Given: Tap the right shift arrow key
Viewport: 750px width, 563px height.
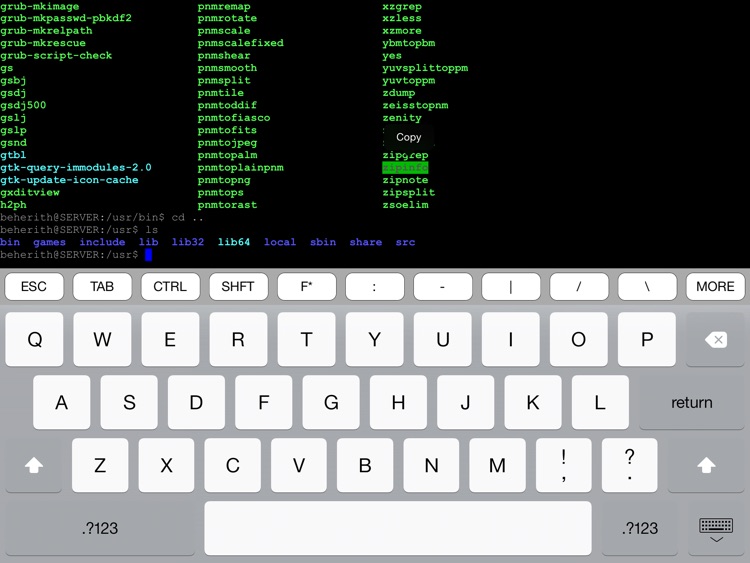Looking at the screenshot, I should click(x=706, y=465).
